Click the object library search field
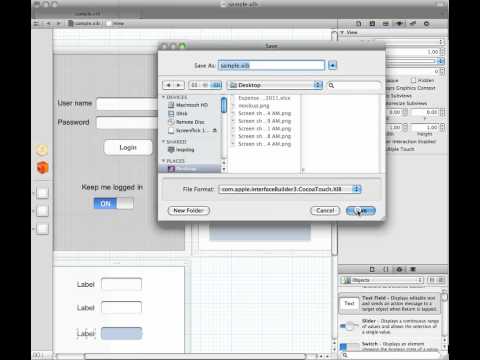 point(390,355)
